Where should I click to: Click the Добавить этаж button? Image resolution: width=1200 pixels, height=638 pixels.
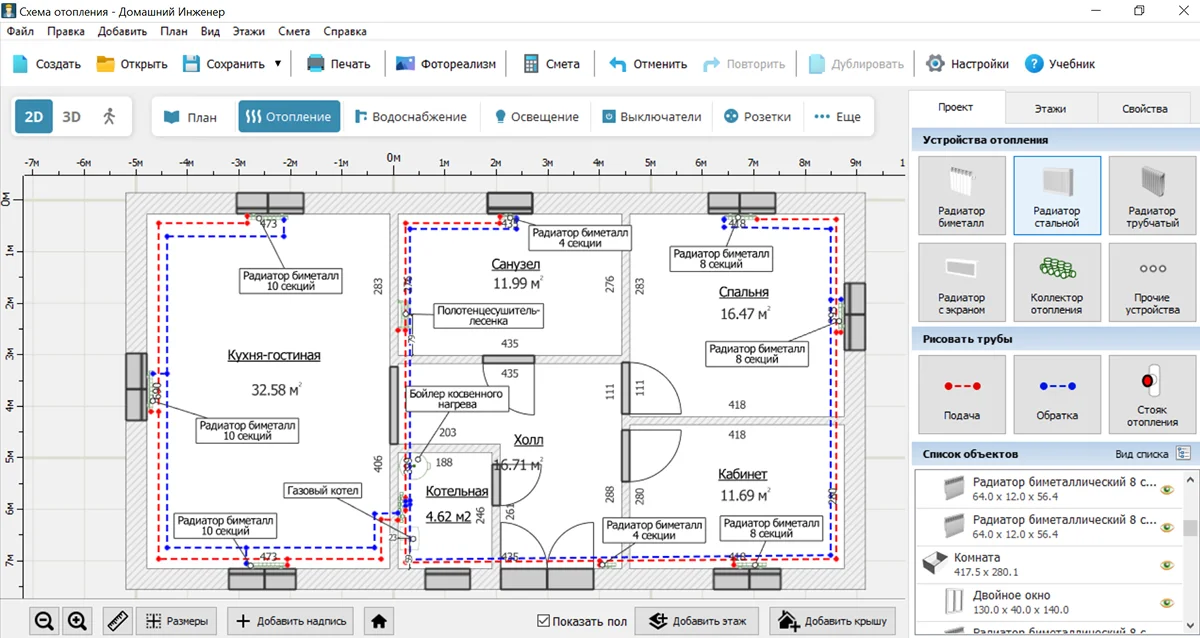tap(697, 621)
